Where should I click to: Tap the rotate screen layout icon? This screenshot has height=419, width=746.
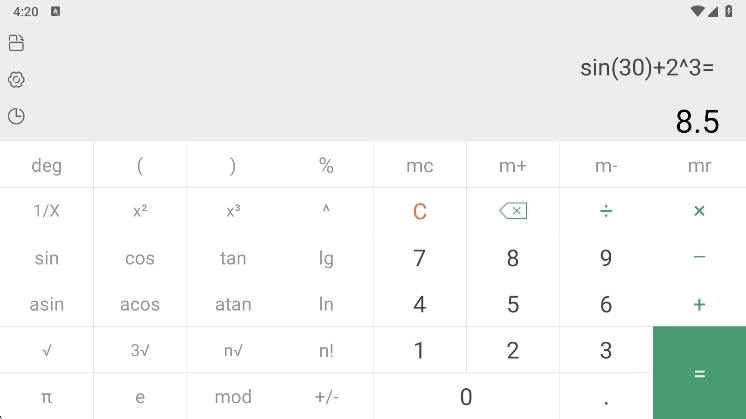(x=16, y=43)
